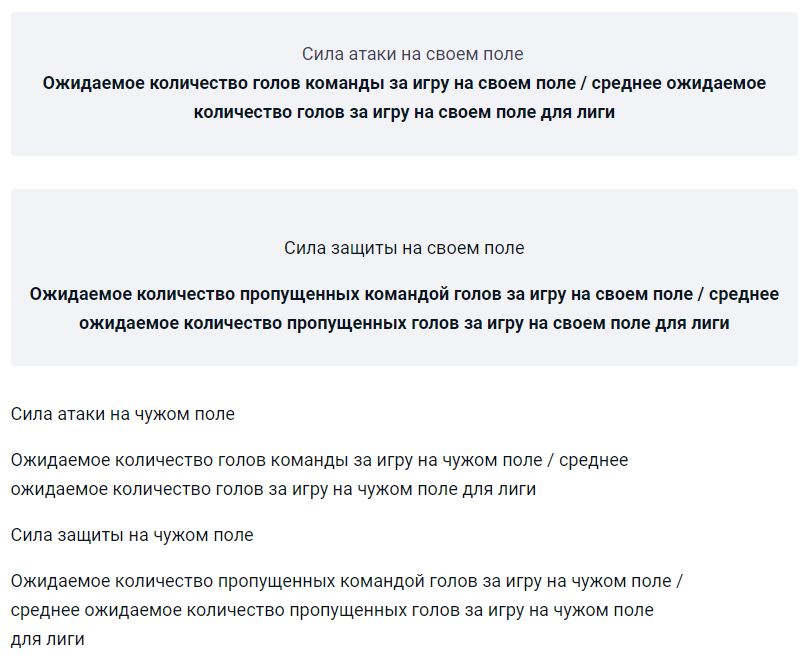Click the word 'среднее' ending the attack paragraph line
The image size is (809, 665).
pyautogui.click(x=593, y=460)
